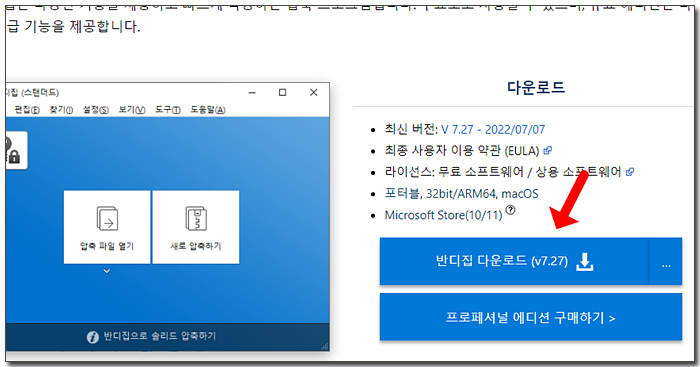This screenshot has width=700, height=367.
Task: Click 프로페셔널 에디션 구매하기 button
Action: coord(531,317)
